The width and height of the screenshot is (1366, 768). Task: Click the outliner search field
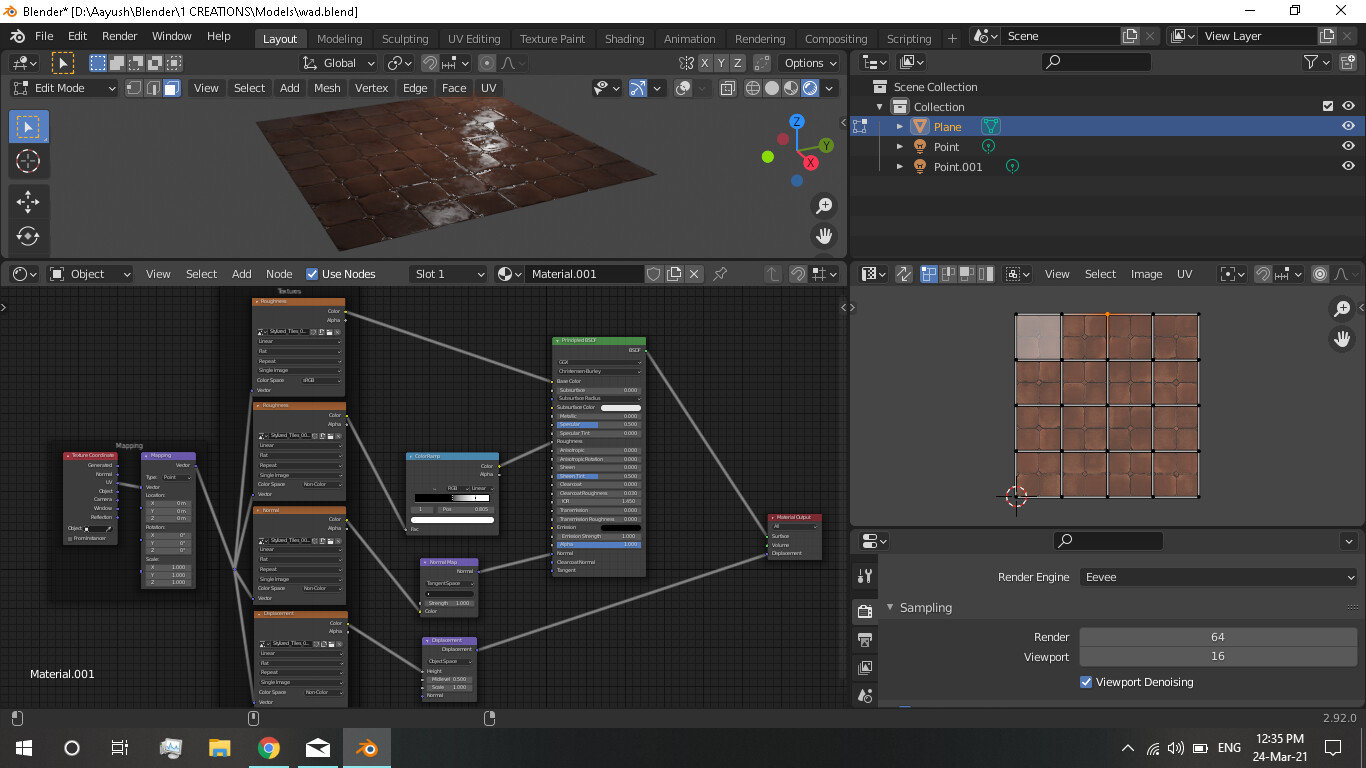[x=1096, y=62]
